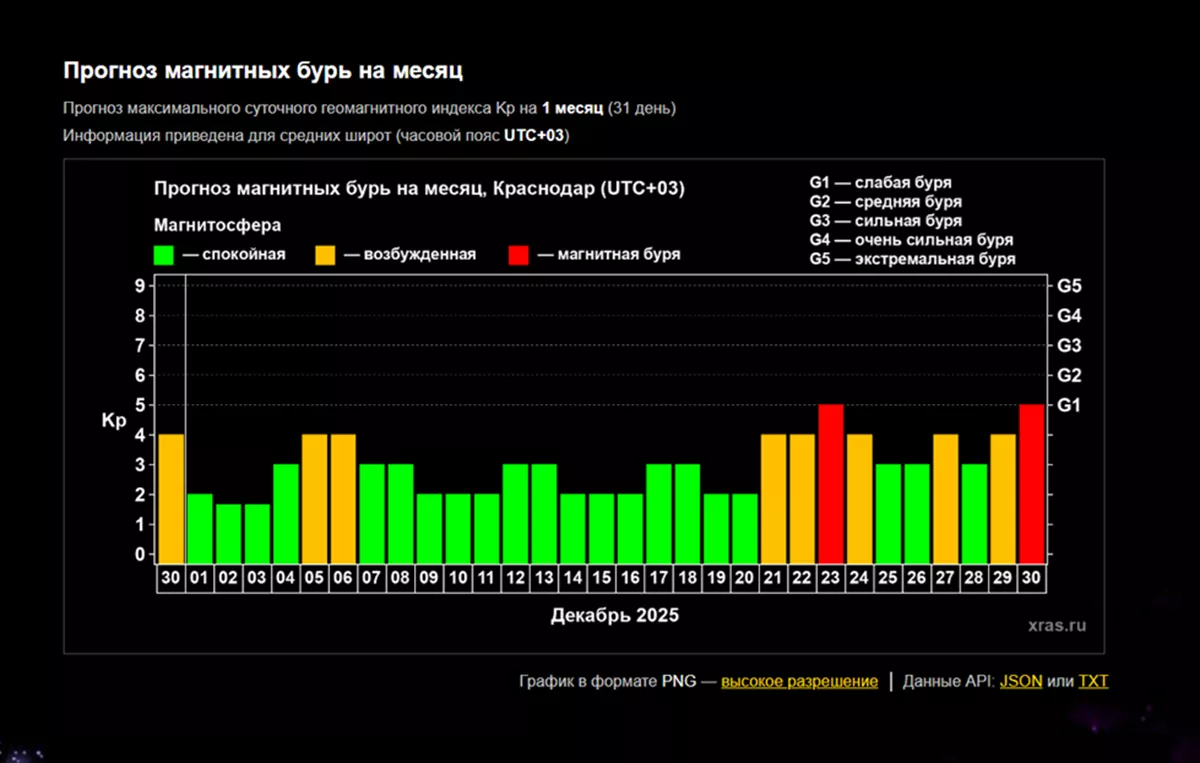Screen dimensions: 1200x763
Task: Click date label 15 on the x-axis
Action: 601,580
